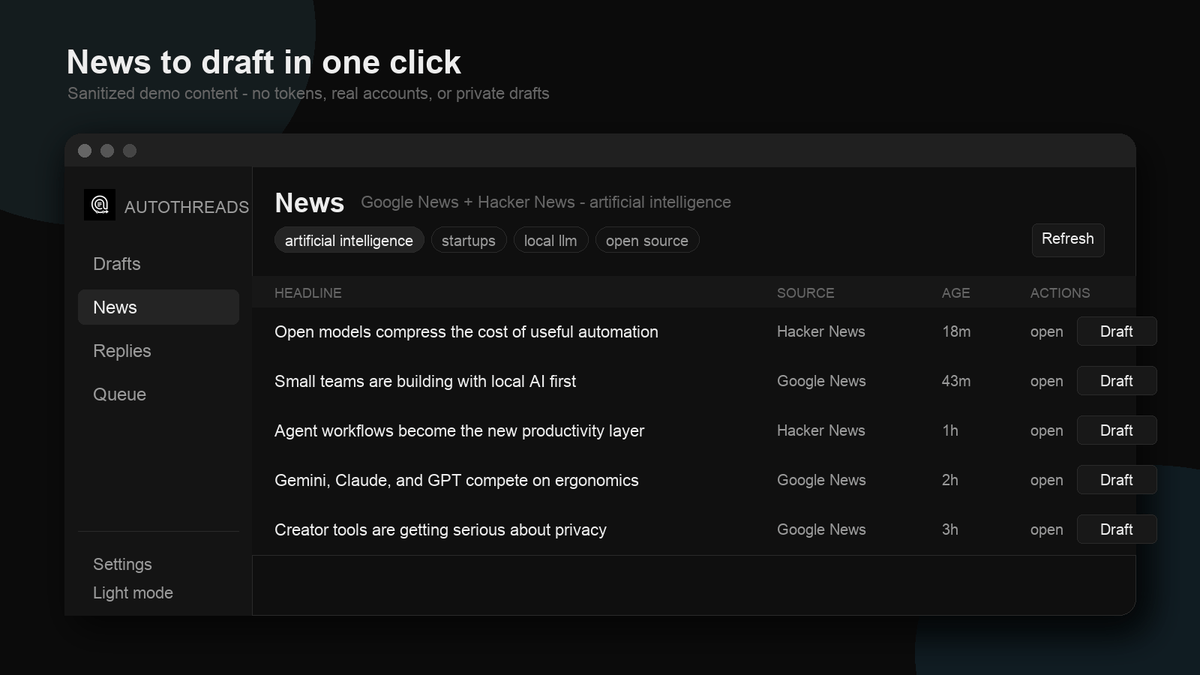Open link for Small teams local AI story

pos(1047,381)
